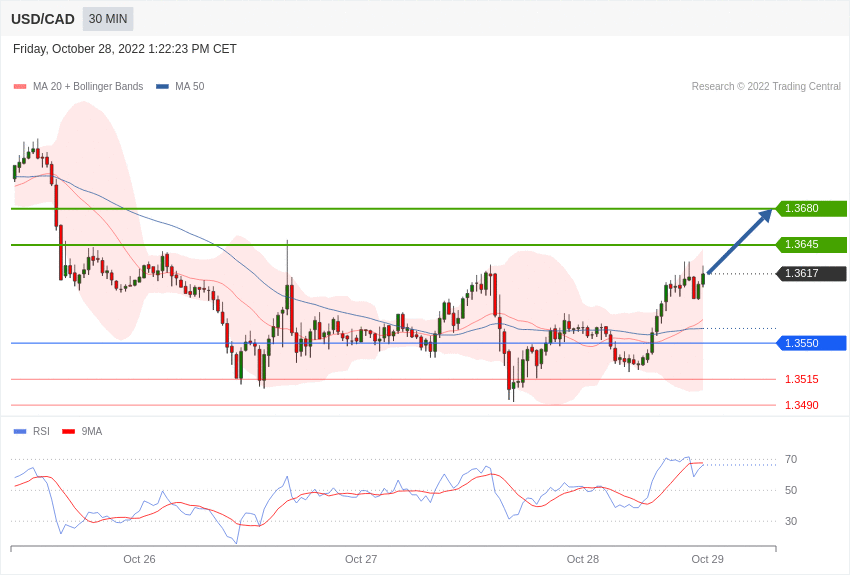
Task: Click the RSI legend blue swatch
Action: (x=20, y=431)
